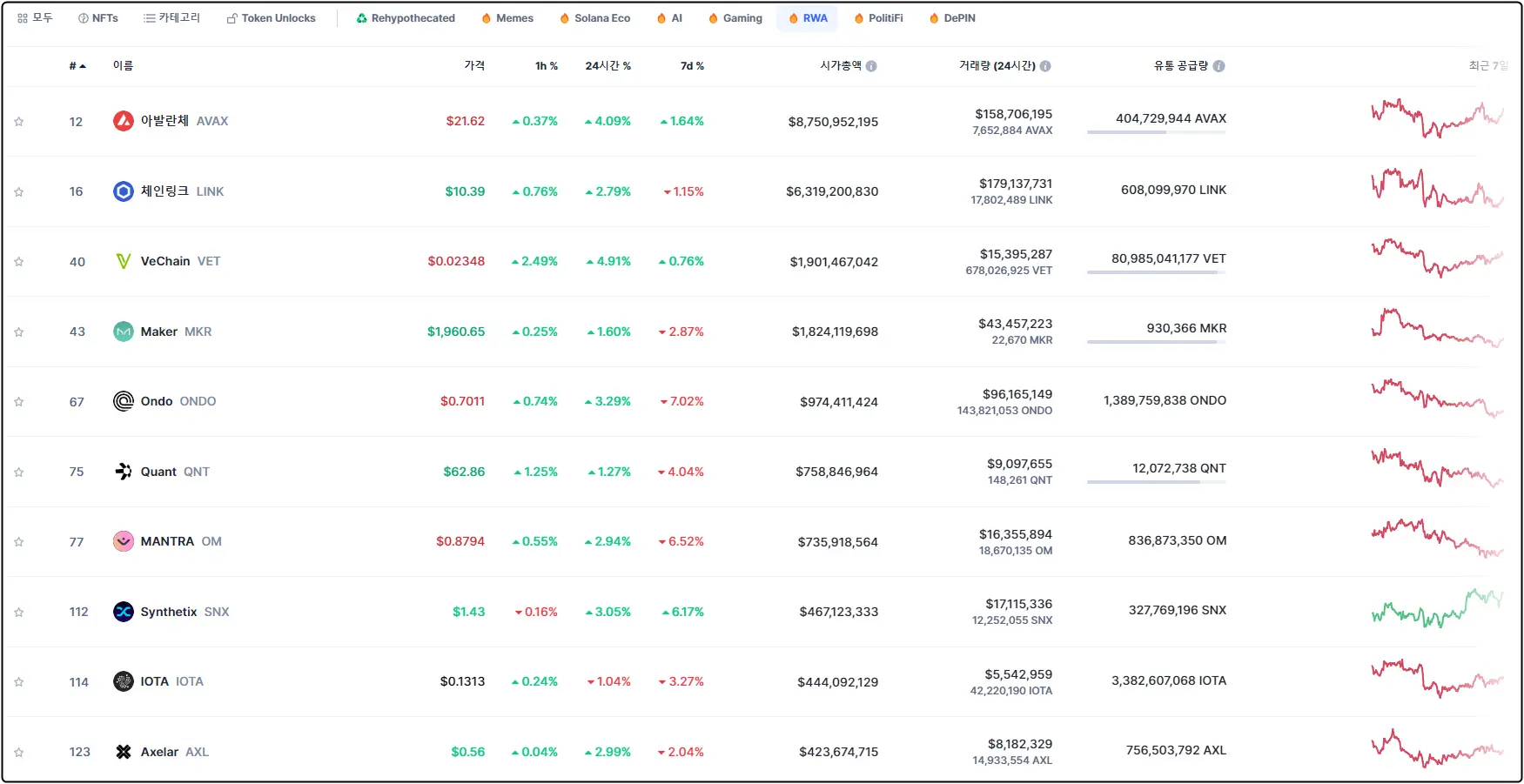Favorite Ondo using its star

[19, 402]
